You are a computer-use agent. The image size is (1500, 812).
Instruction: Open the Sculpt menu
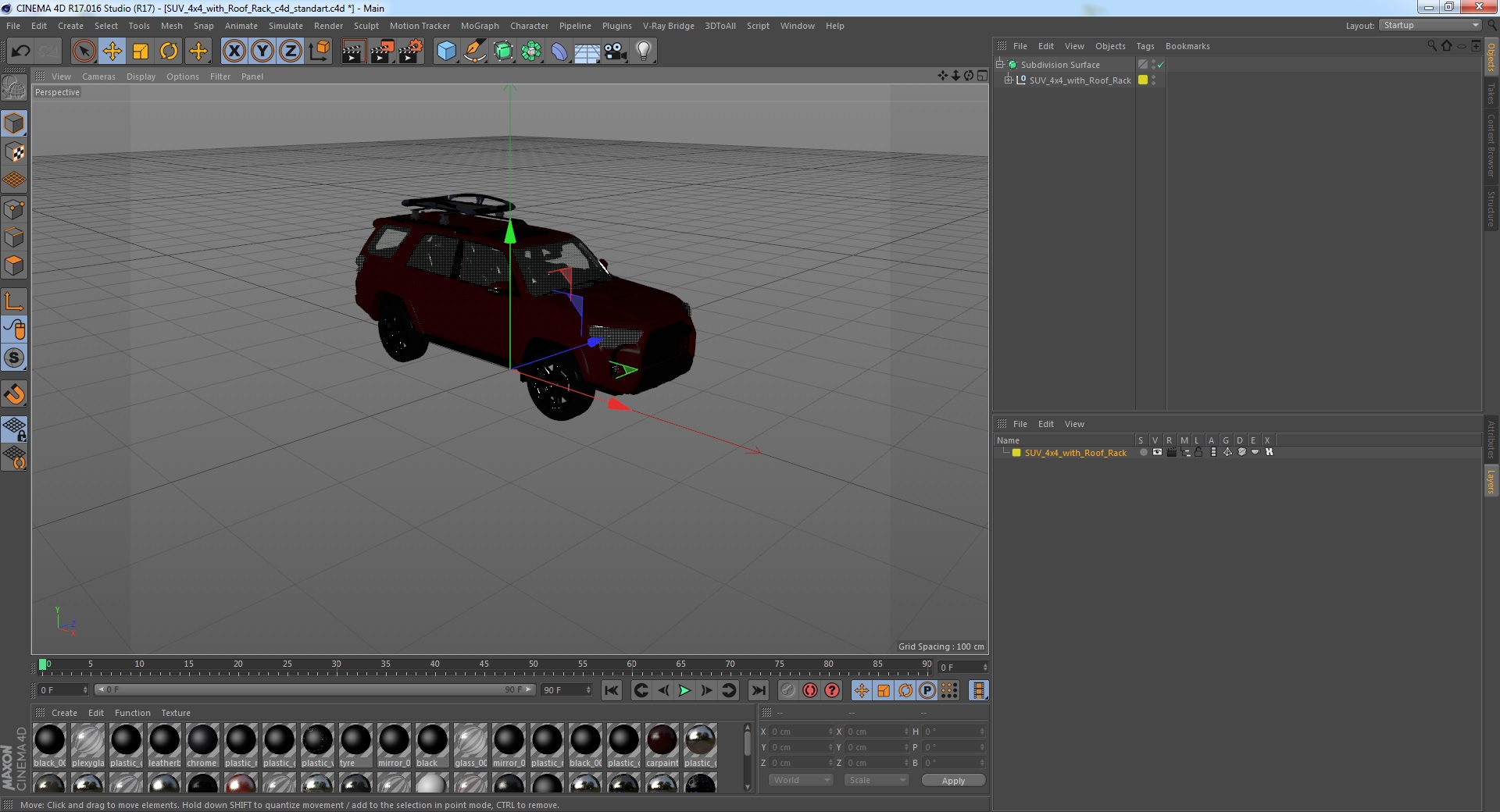click(366, 26)
